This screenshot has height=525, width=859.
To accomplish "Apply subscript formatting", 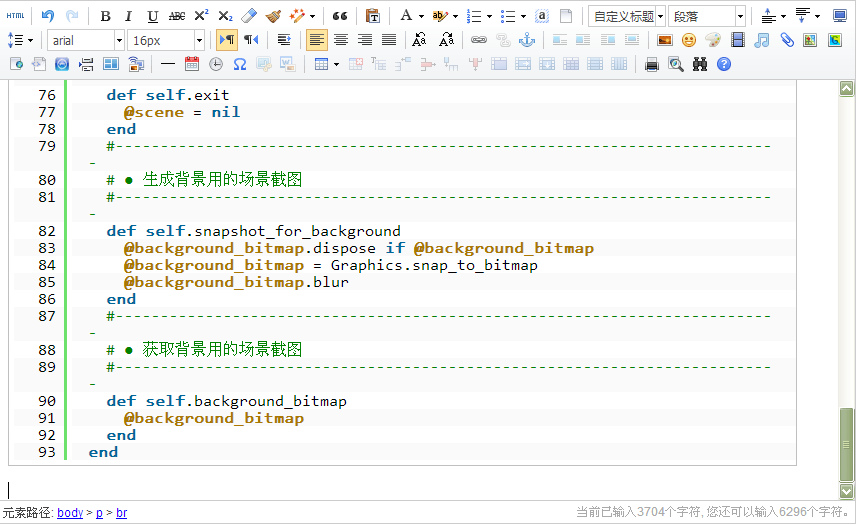I will point(225,16).
